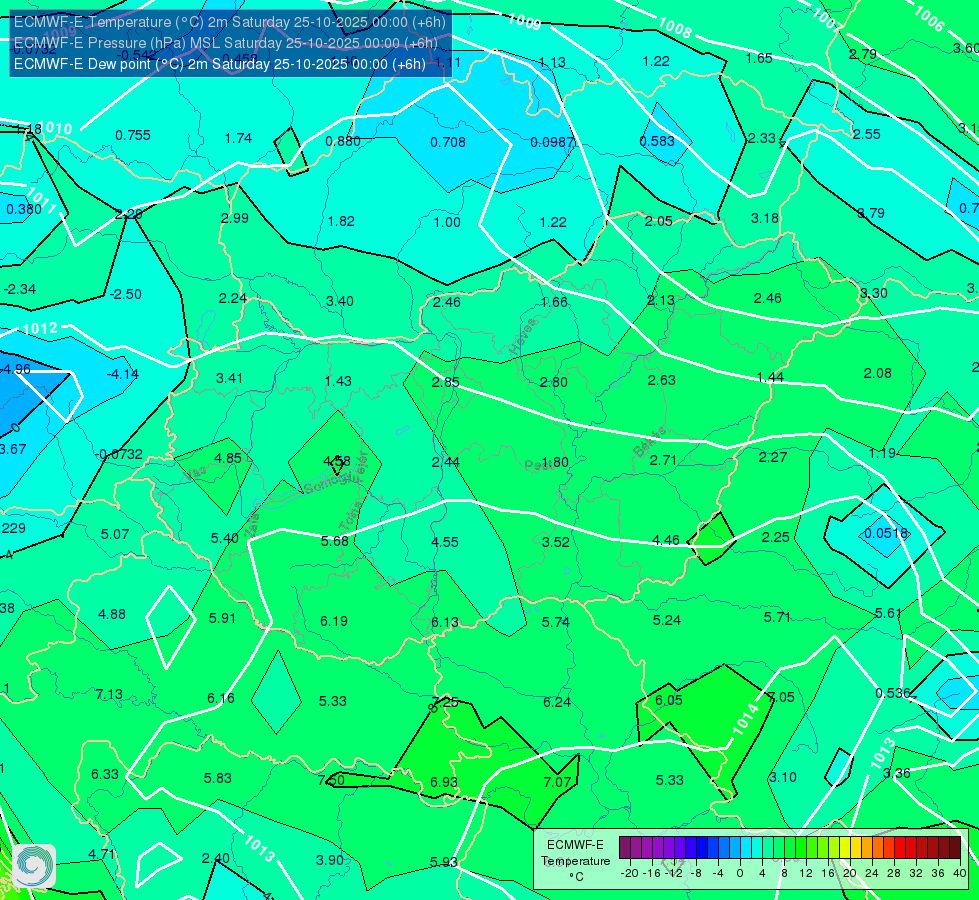Click the dark red 40 legend swatch
The image size is (979, 900).
tap(955, 848)
